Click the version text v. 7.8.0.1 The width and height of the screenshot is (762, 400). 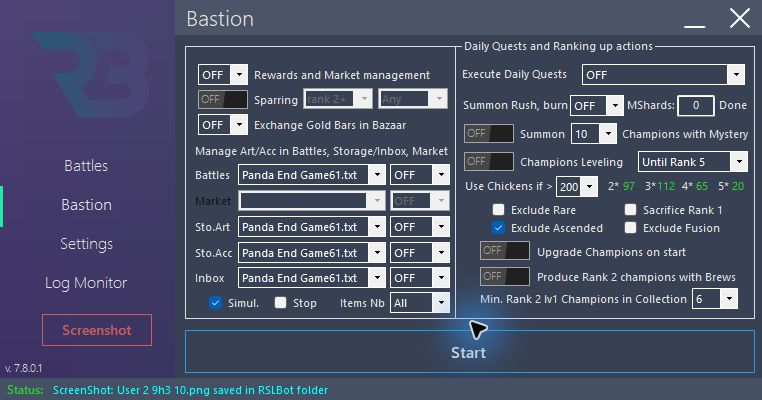tap(23, 368)
